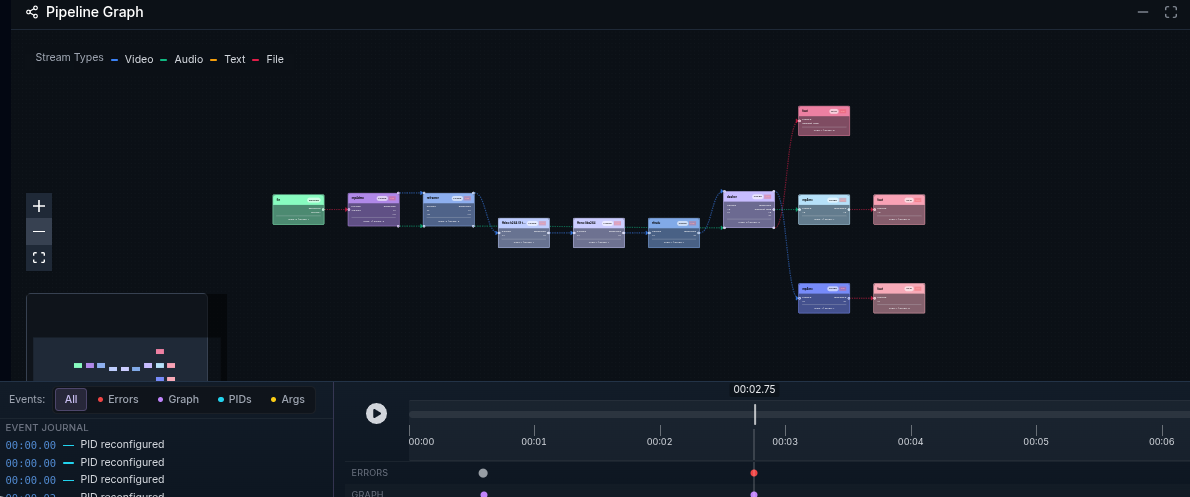Click the red error marker on ERRORS track
Screen dimensions: 1190x497
(754, 473)
